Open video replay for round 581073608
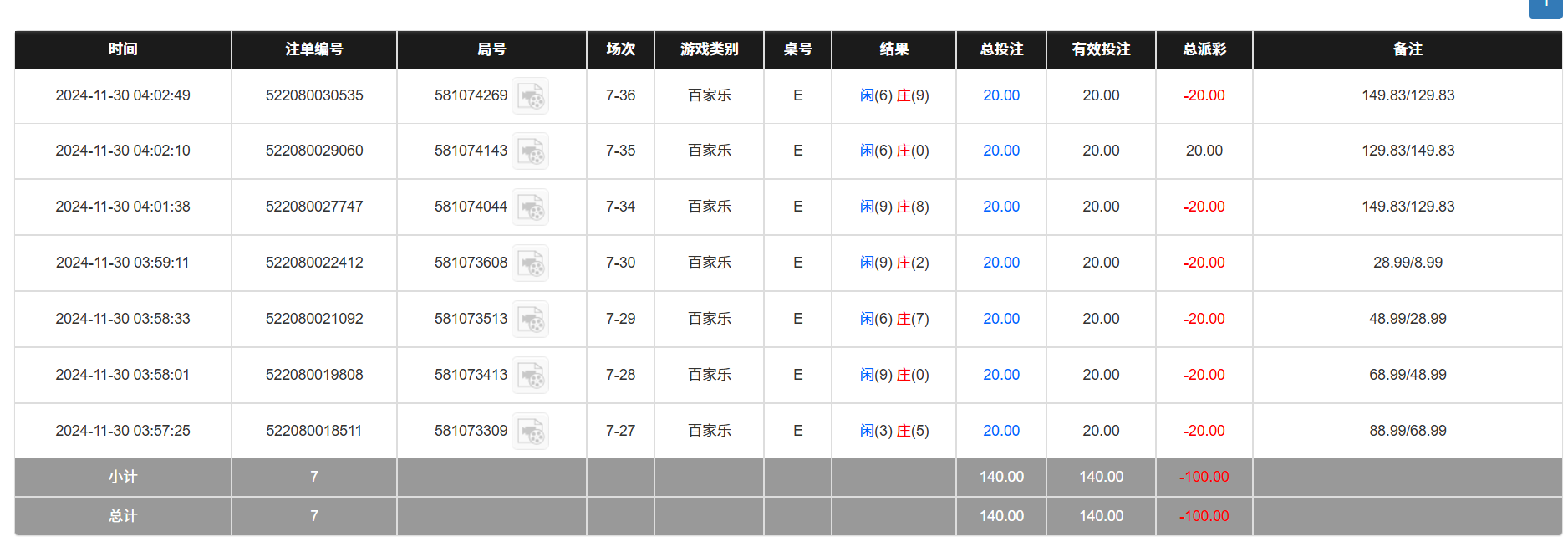 [x=530, y=263]
